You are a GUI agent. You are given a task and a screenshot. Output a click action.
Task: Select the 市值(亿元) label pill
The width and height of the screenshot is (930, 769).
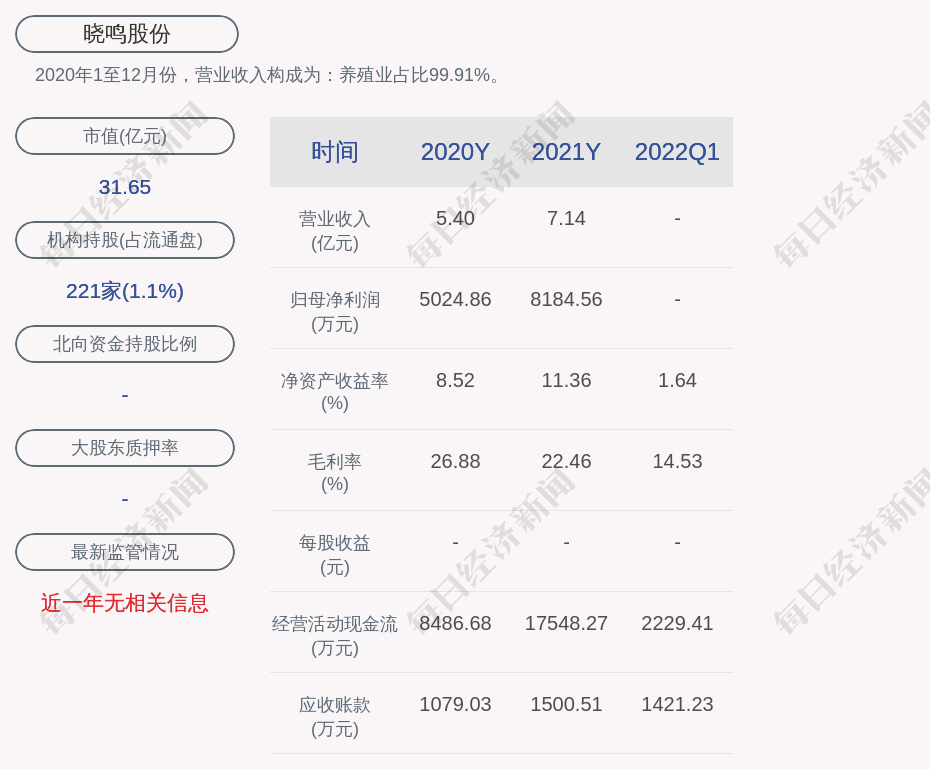(x=125, y=136)
